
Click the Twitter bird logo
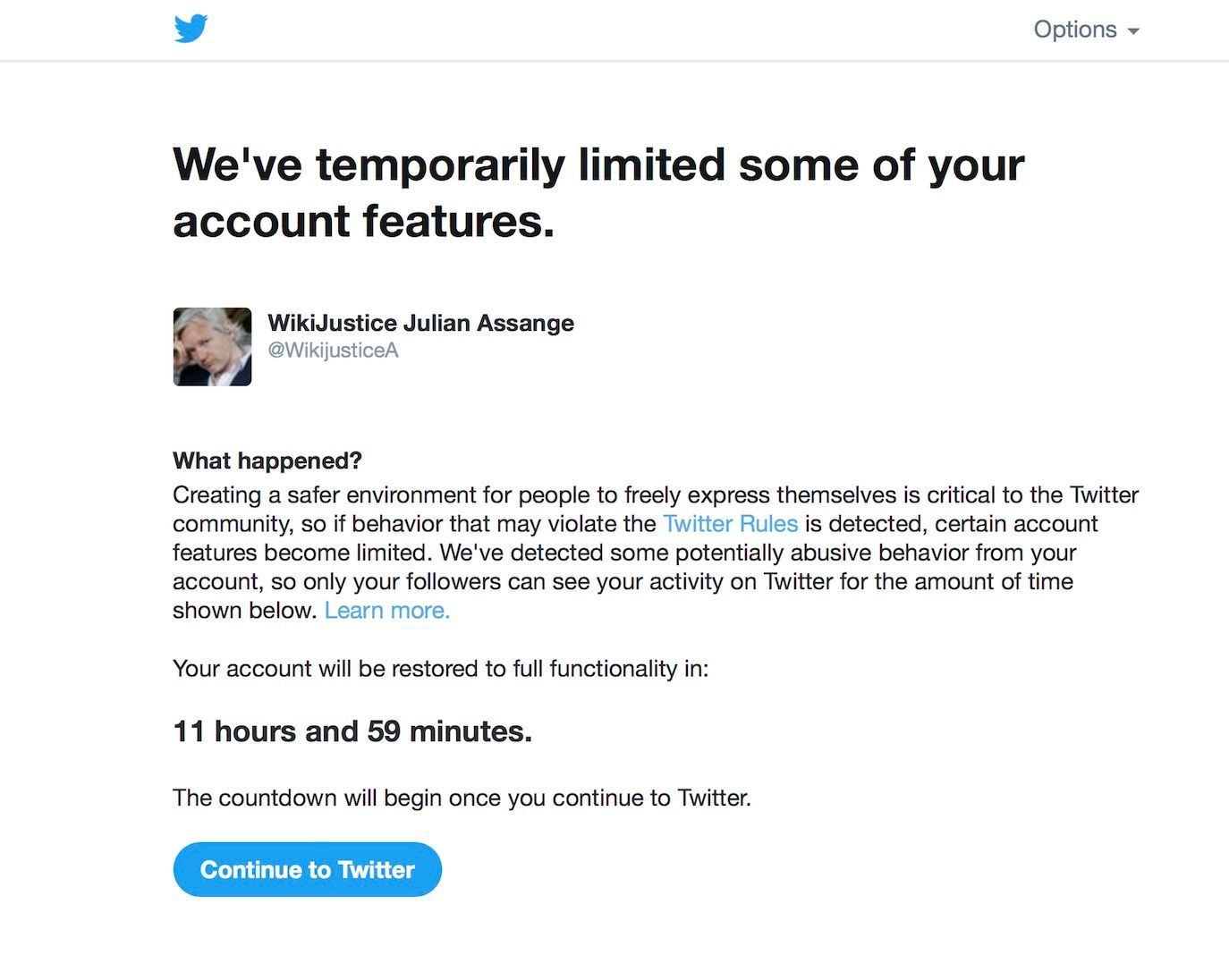pos(191,29)
